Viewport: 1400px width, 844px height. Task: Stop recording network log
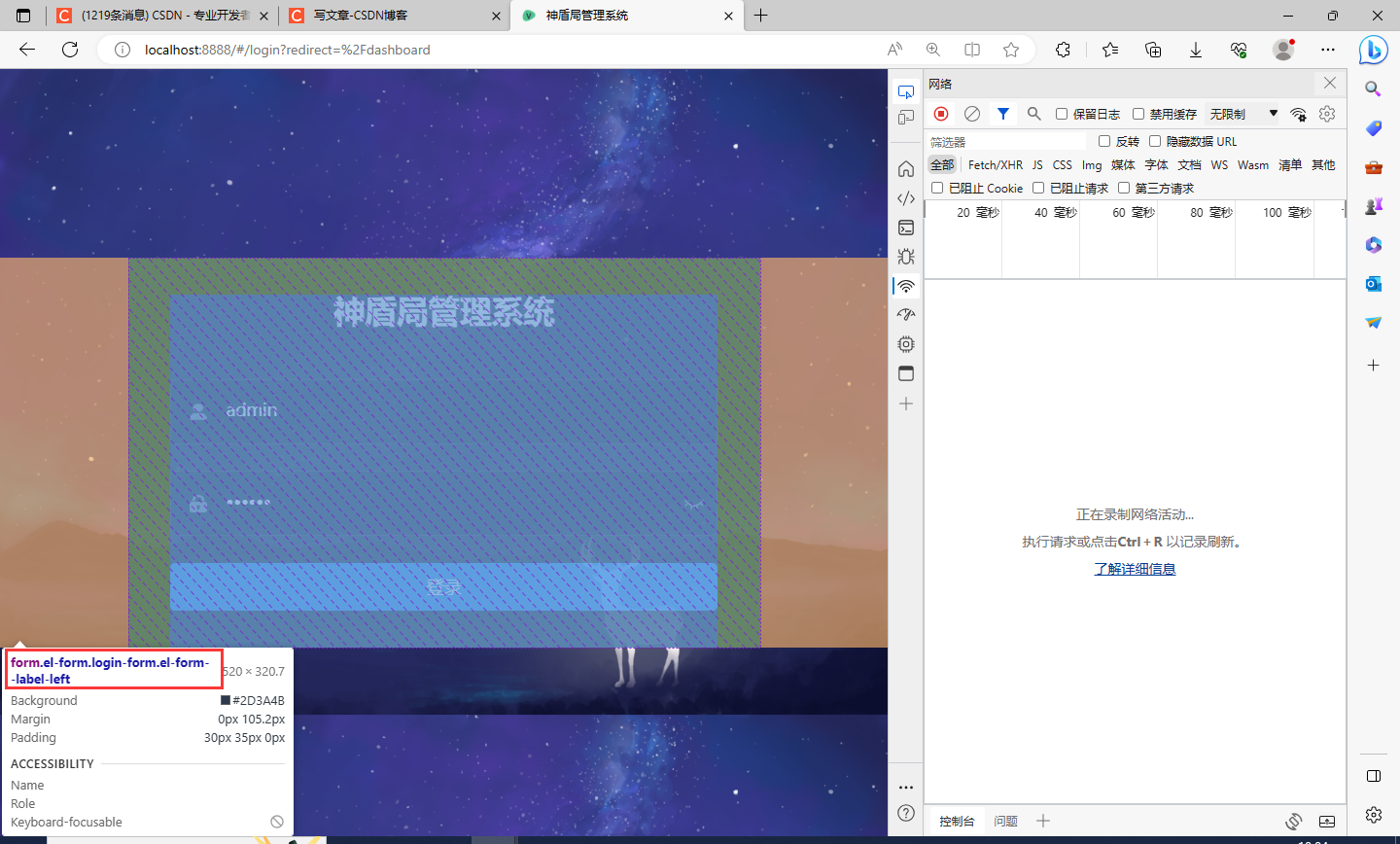(941, 114)
